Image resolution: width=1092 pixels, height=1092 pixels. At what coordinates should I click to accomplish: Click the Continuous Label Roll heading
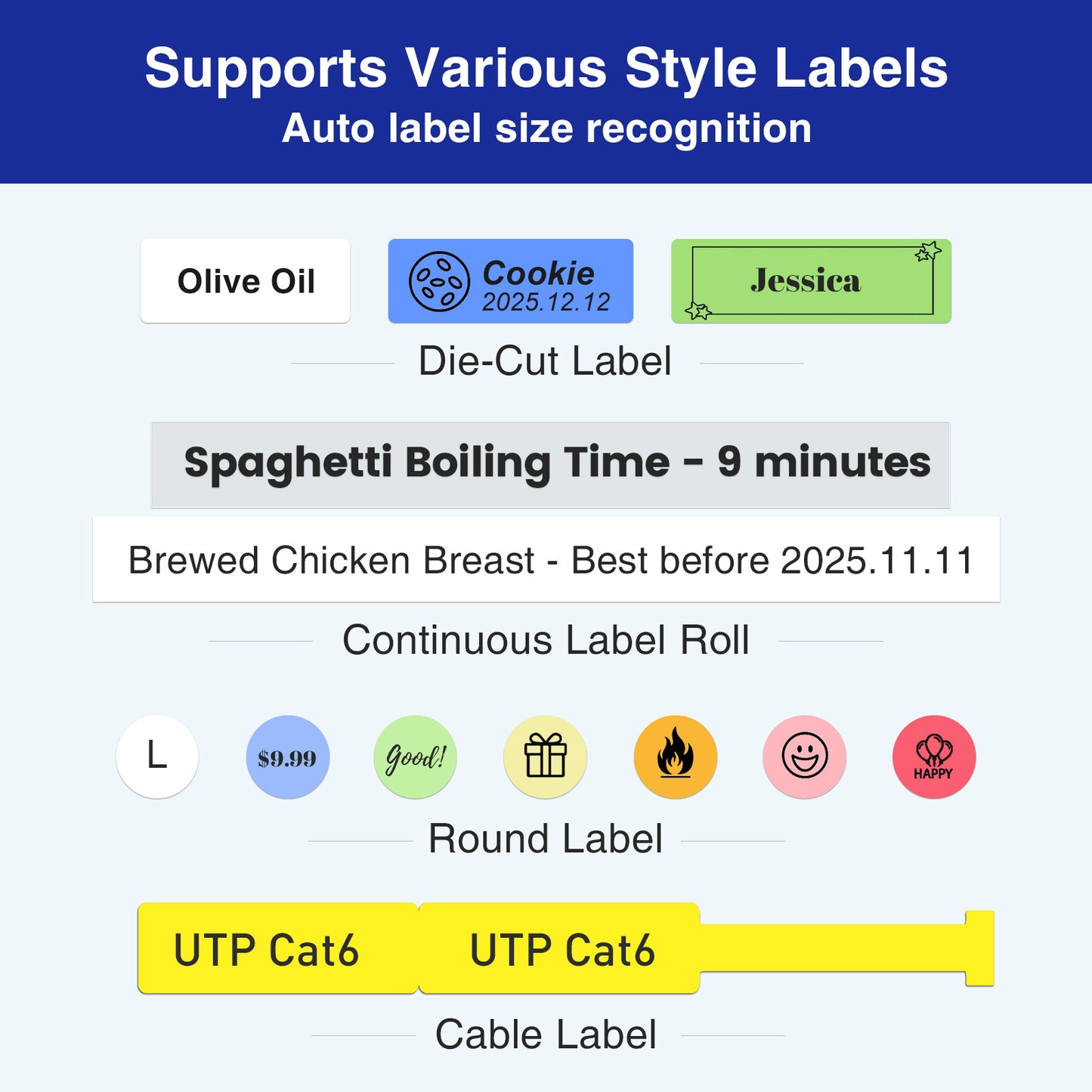(546, 641)
